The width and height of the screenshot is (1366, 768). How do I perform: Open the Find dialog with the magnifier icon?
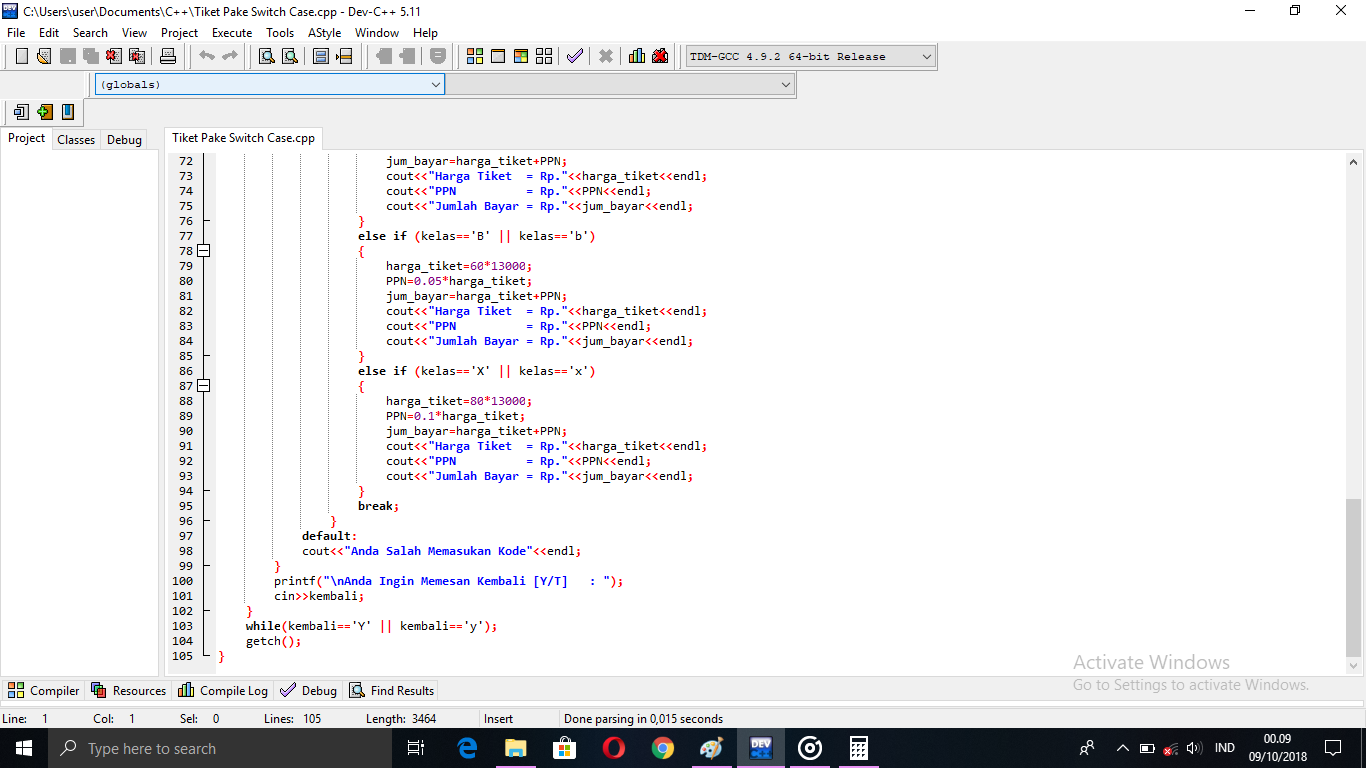click(x=266, y=56)
